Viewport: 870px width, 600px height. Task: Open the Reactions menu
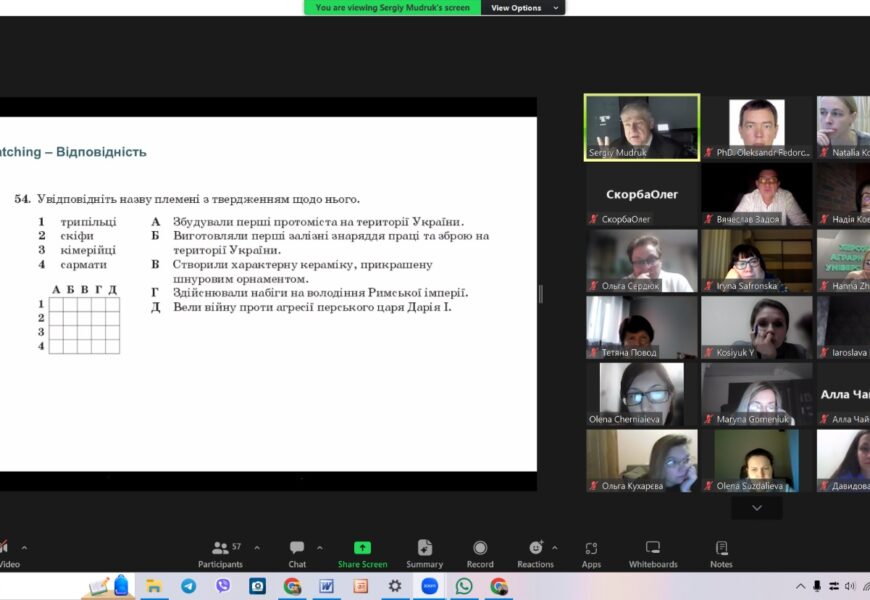click(535, 553)
